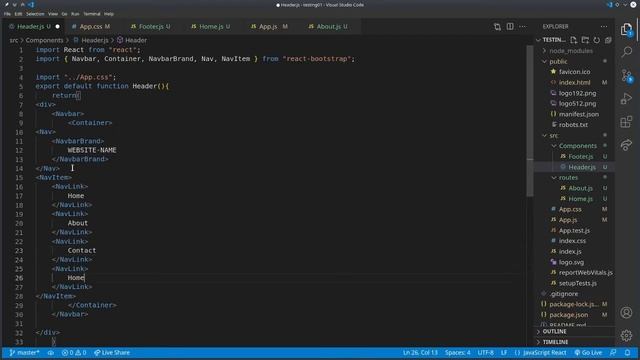Screen dimensions: 640x360
Task: Open the Extensions view
Action: pyautogui.click(x=627, y=122)
